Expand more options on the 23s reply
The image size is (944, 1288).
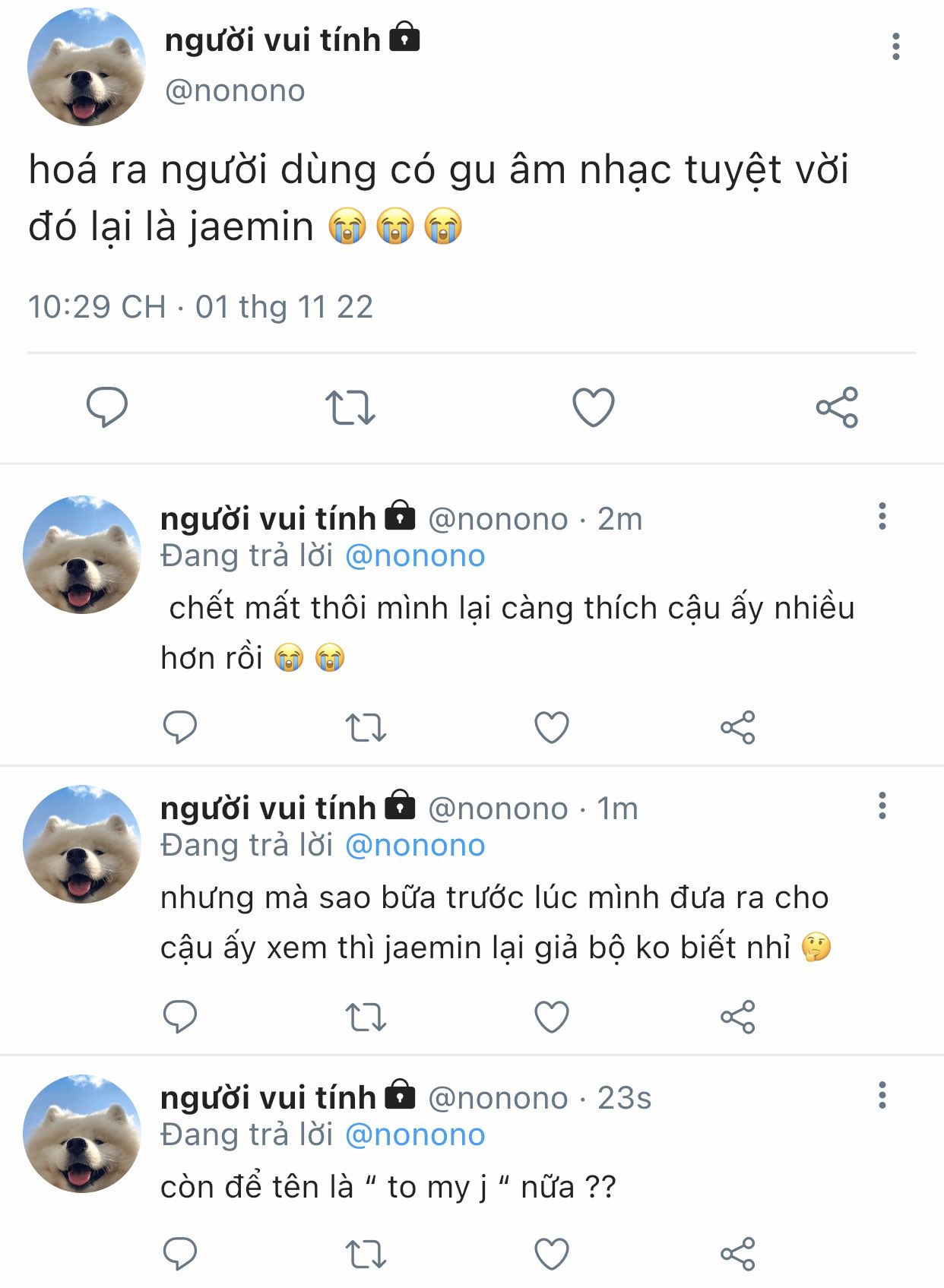click(x=882, y=1095)
